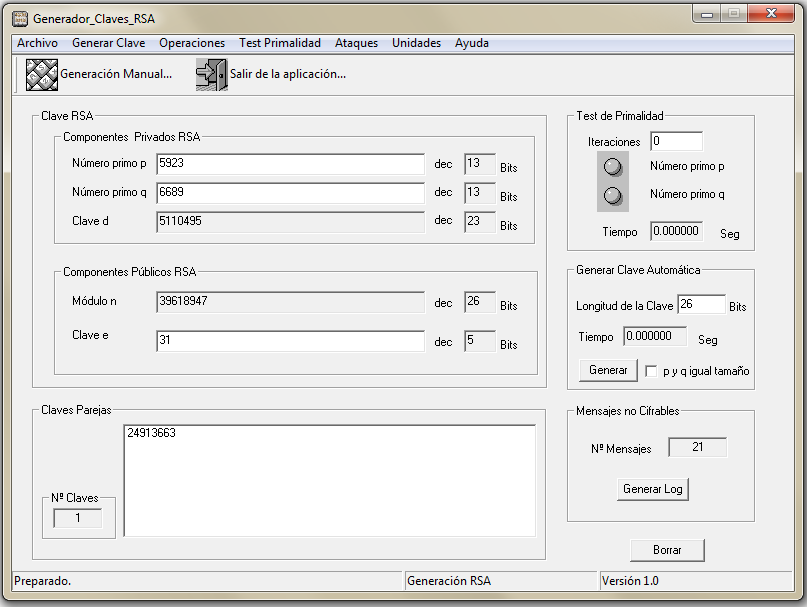Focus the Número primo p input field
807x607 pixels.
pyautogui.click(x=290, y=164)
